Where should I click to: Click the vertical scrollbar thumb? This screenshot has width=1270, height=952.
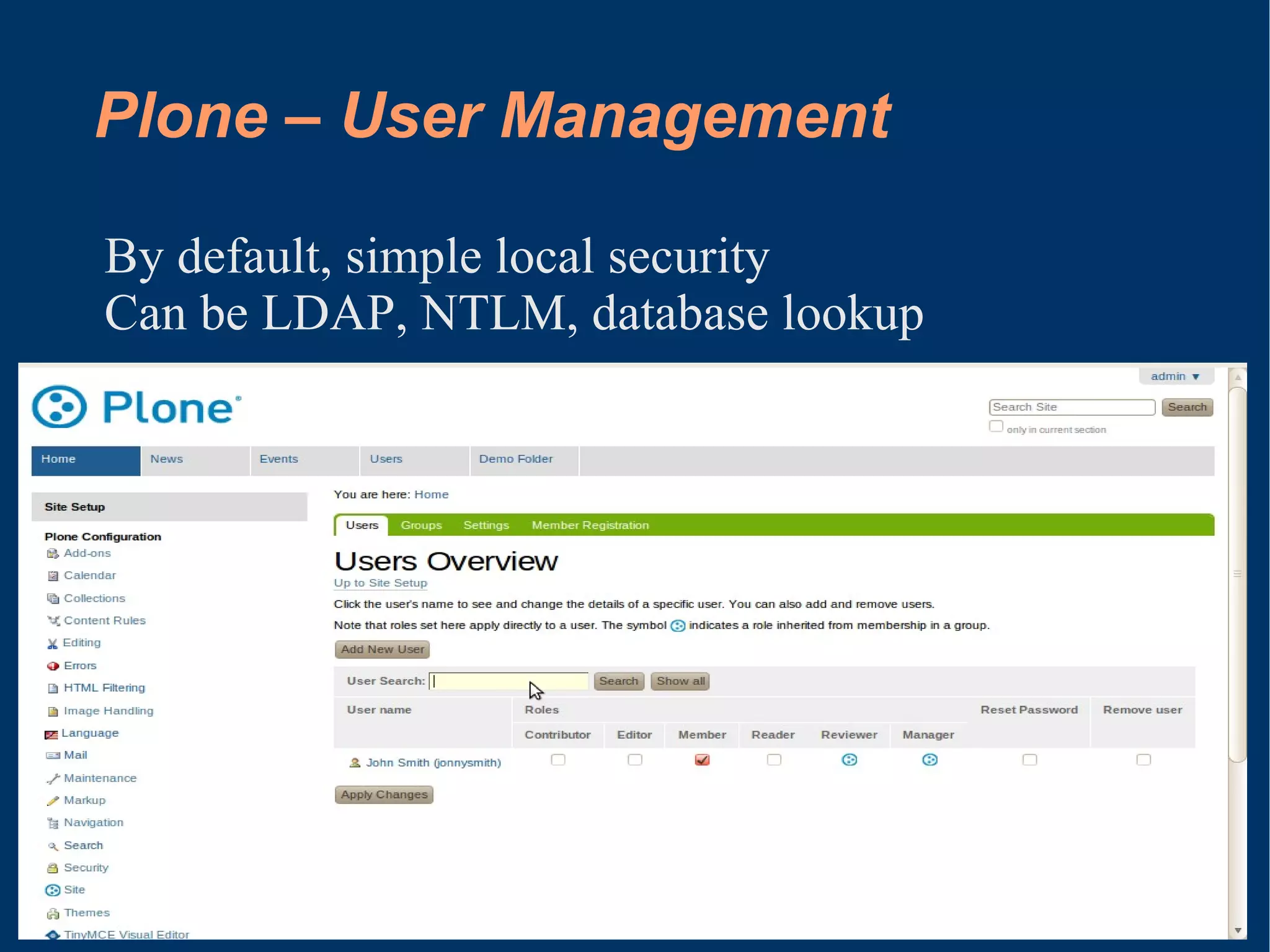click(1238, 574)
